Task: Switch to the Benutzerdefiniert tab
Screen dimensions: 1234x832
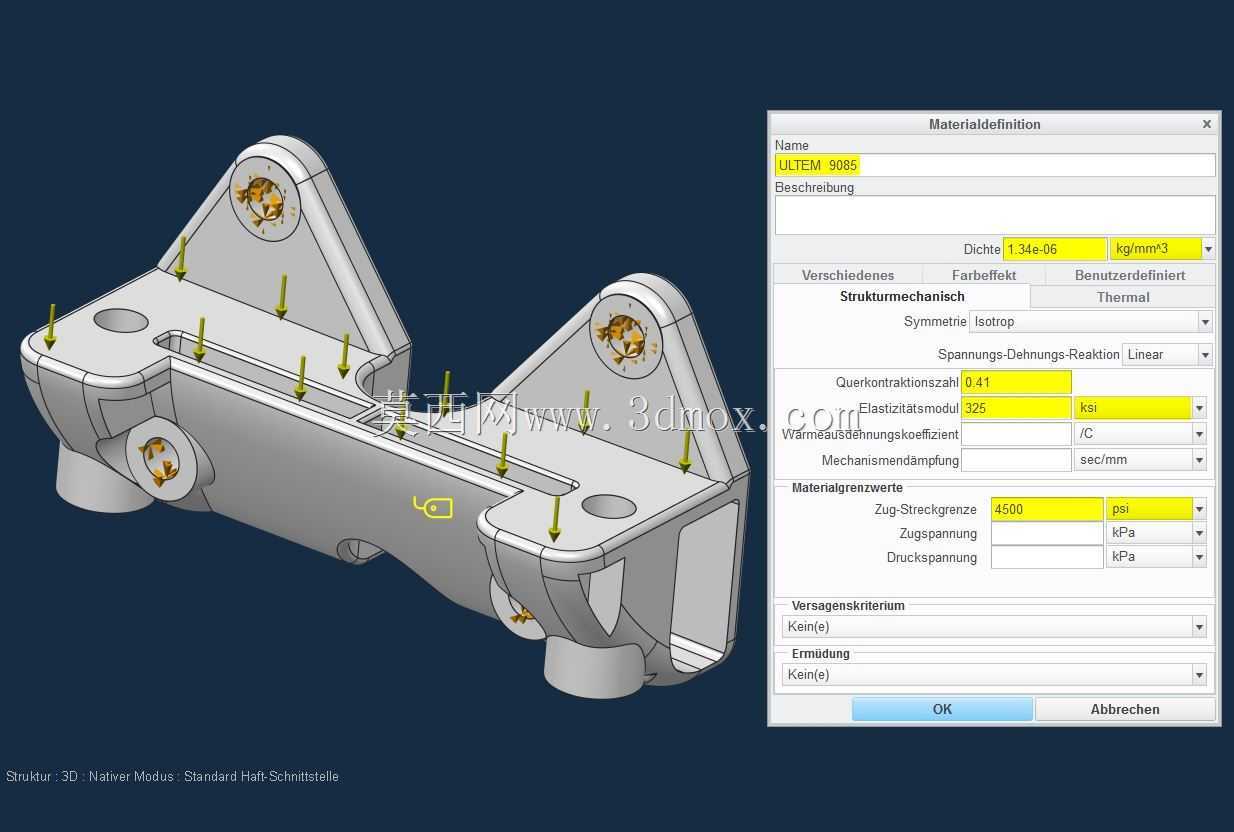Action: pyautogui.click(x=1130, y=275)
